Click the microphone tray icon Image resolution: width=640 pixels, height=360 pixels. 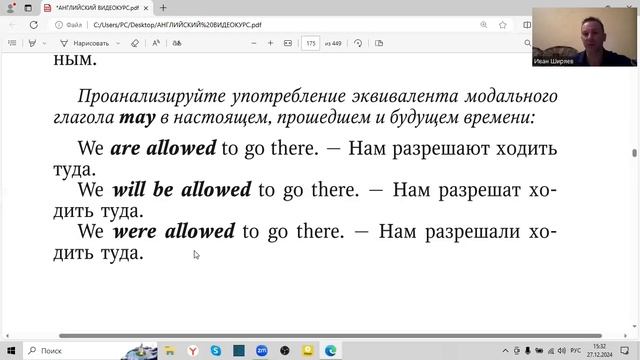coord(528,351)
